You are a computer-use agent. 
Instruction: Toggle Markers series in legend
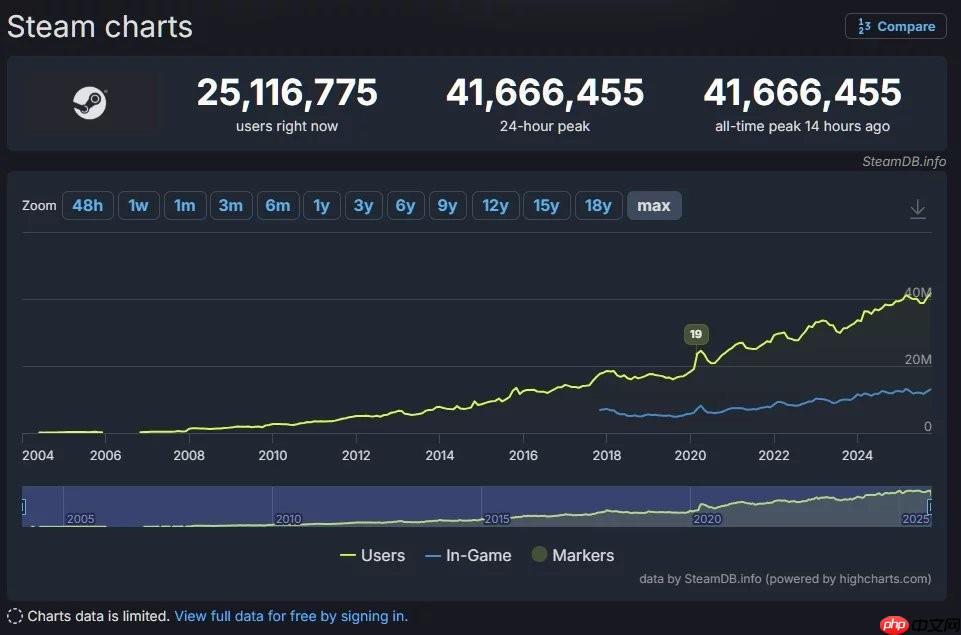(573, 555)
